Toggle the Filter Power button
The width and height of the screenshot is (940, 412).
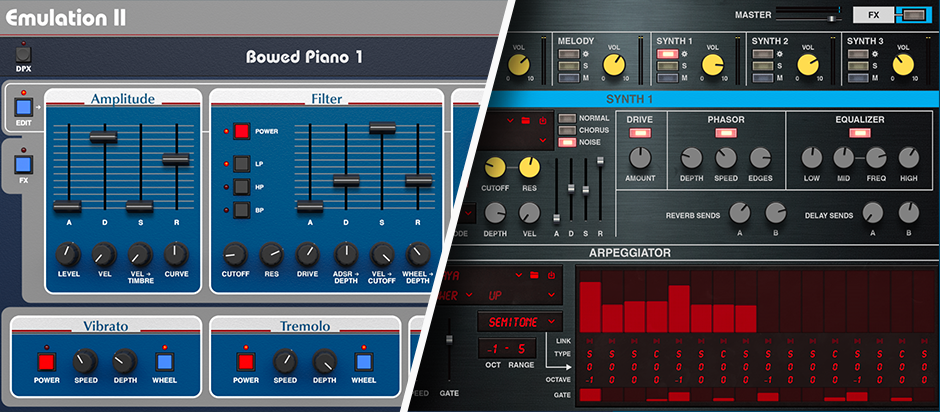[x=241, y=131]
